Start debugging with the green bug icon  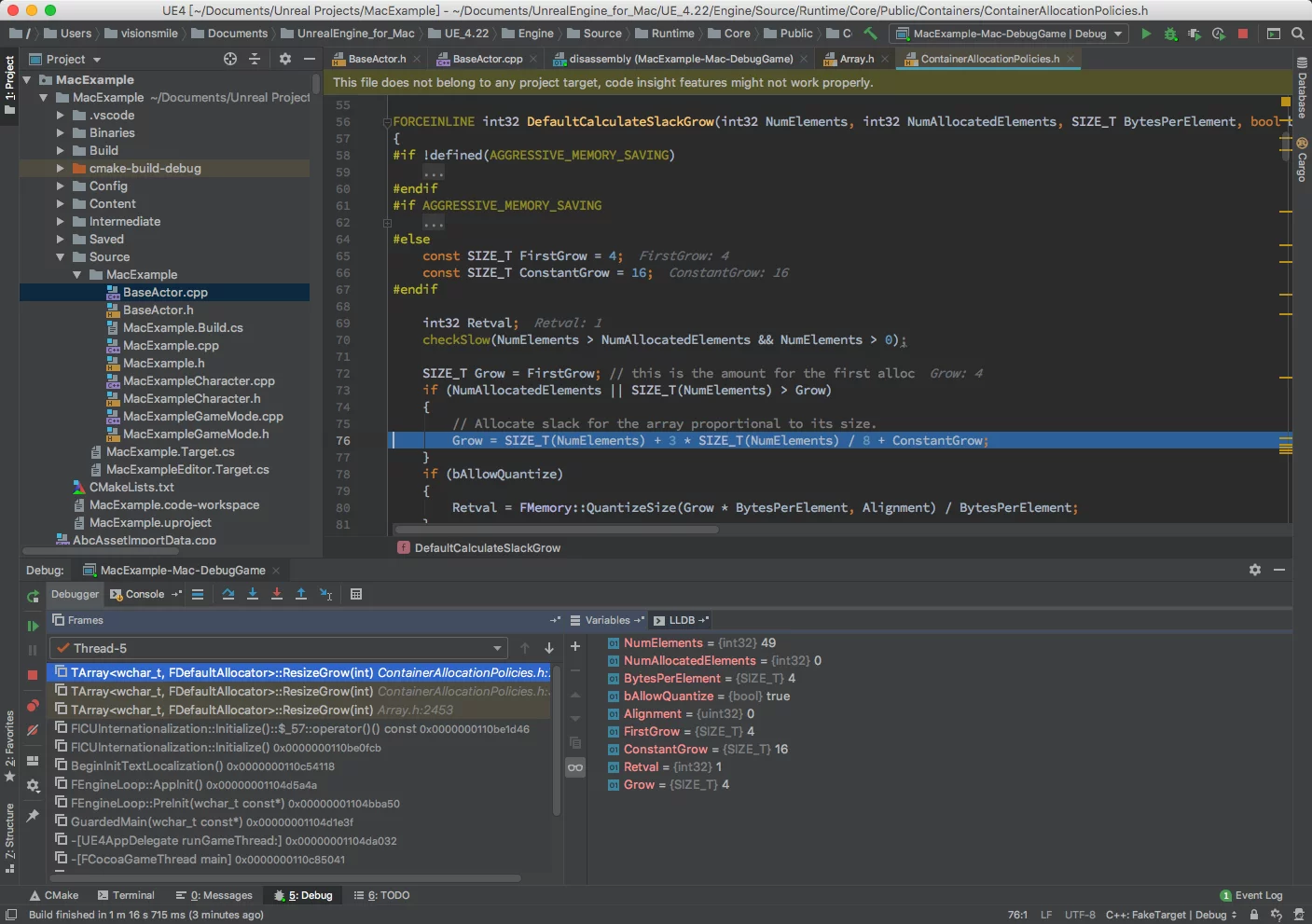pyautogui.click(x=1170, y=34)
